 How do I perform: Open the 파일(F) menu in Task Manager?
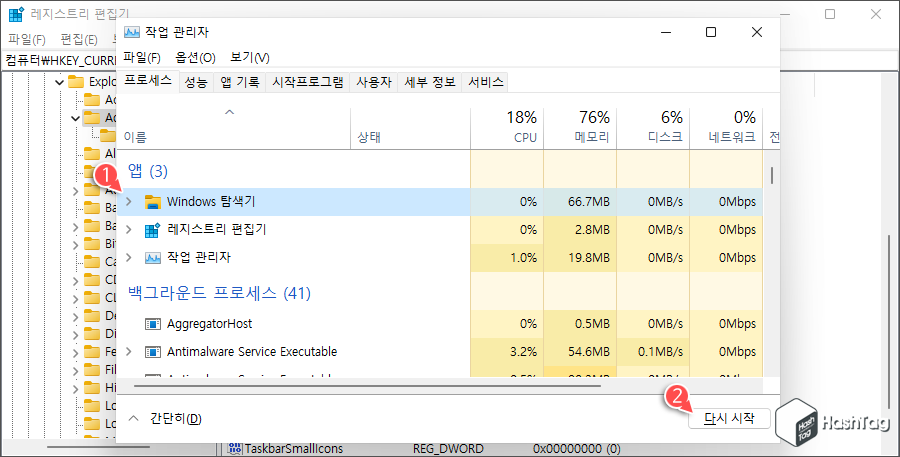[x=142, y=57]
